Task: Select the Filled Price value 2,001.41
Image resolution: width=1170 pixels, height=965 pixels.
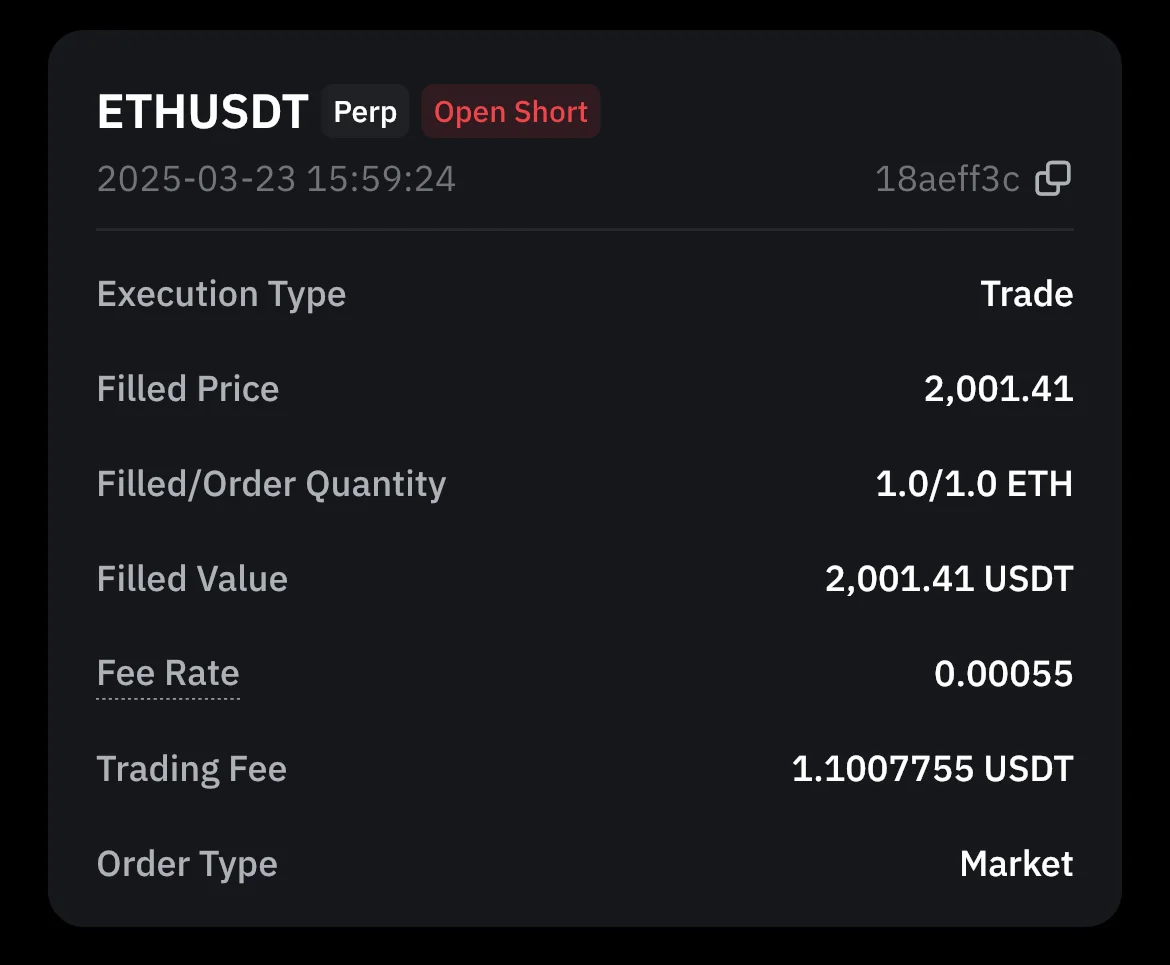Action: [998, 389]
